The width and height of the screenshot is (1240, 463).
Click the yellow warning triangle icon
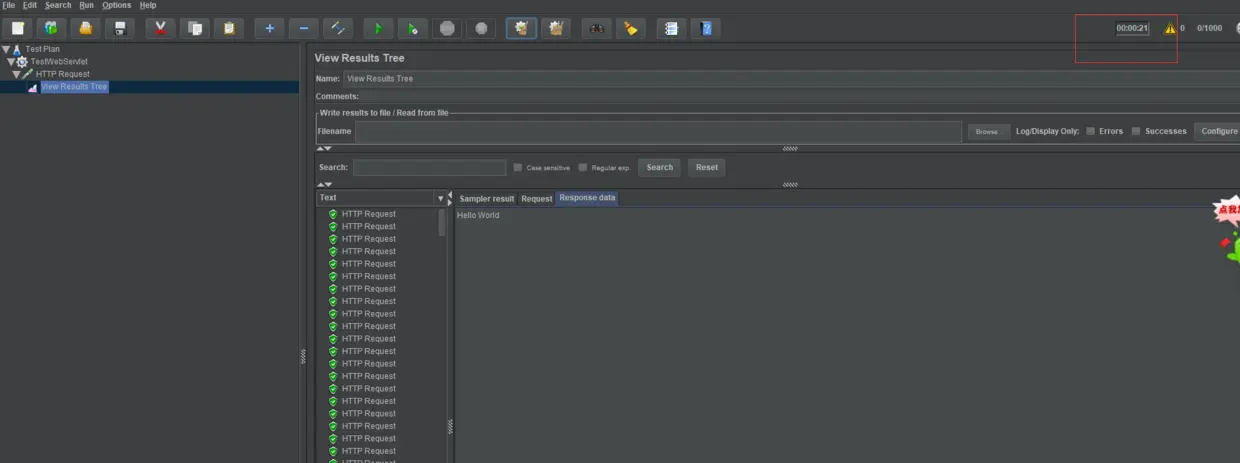[x=1169, y=28]
